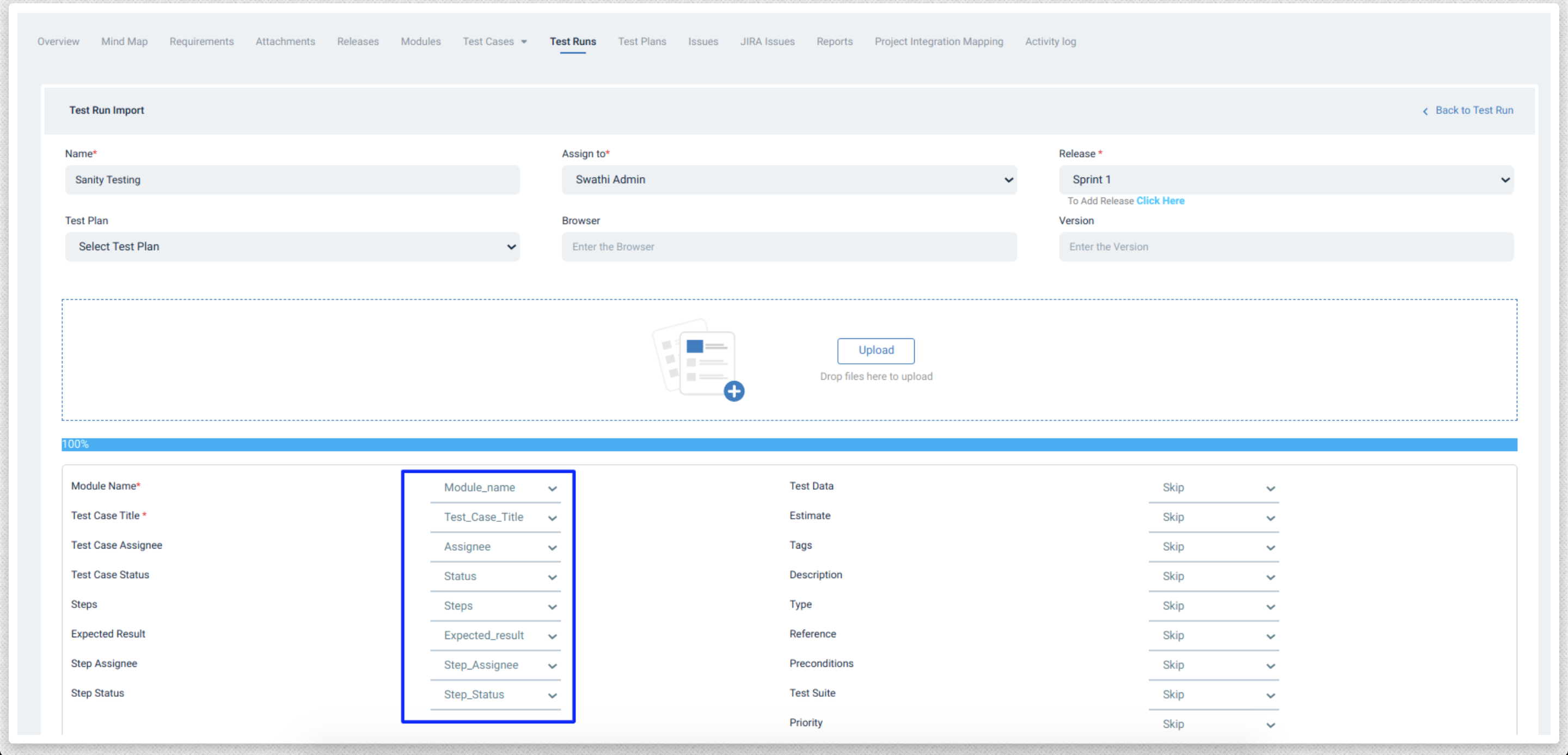
Task: Click the Name field with Sanity Testing
Action: point(292,180)
